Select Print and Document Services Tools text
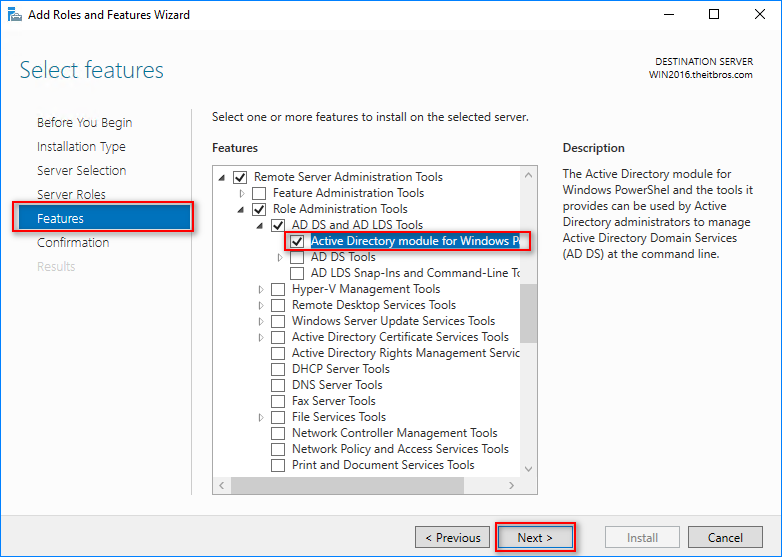Viewport: 782px width, 557px height. (383, 465)
